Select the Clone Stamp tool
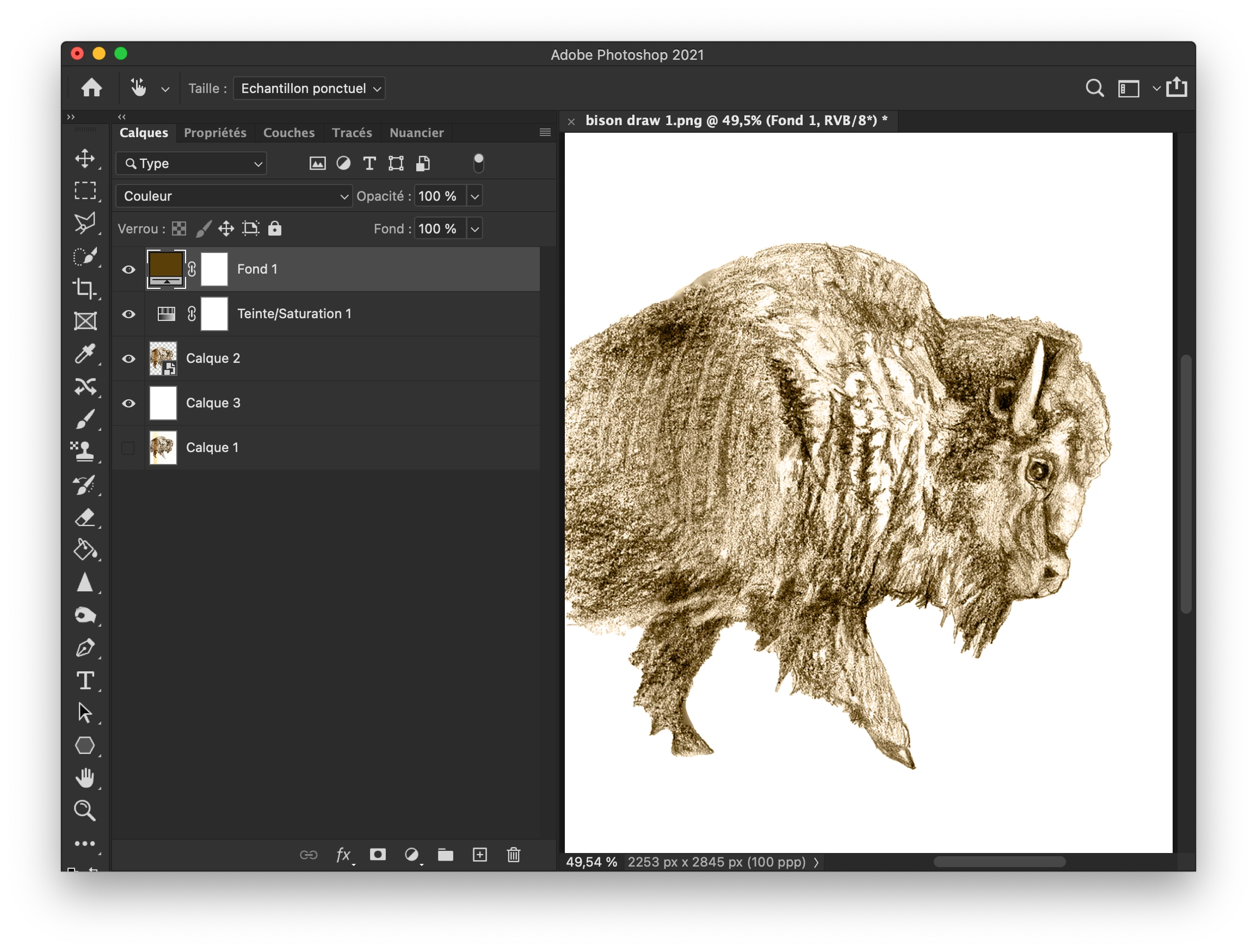This screenshot has height=952, width=1257. click(85, 452)
